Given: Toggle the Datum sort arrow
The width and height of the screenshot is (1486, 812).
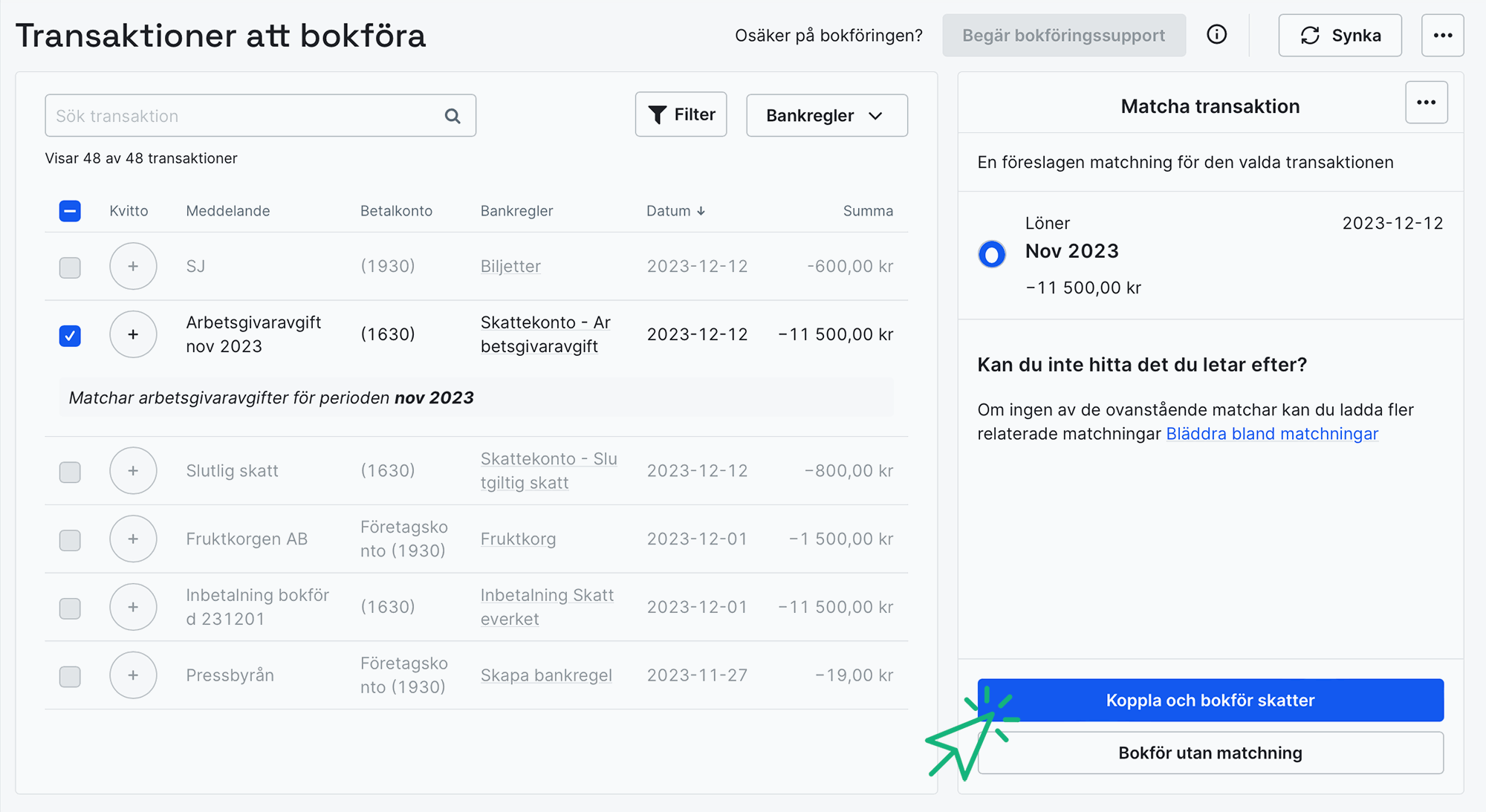Looking at the screenshot, I should pyautogui.click(x=701, y=210).
